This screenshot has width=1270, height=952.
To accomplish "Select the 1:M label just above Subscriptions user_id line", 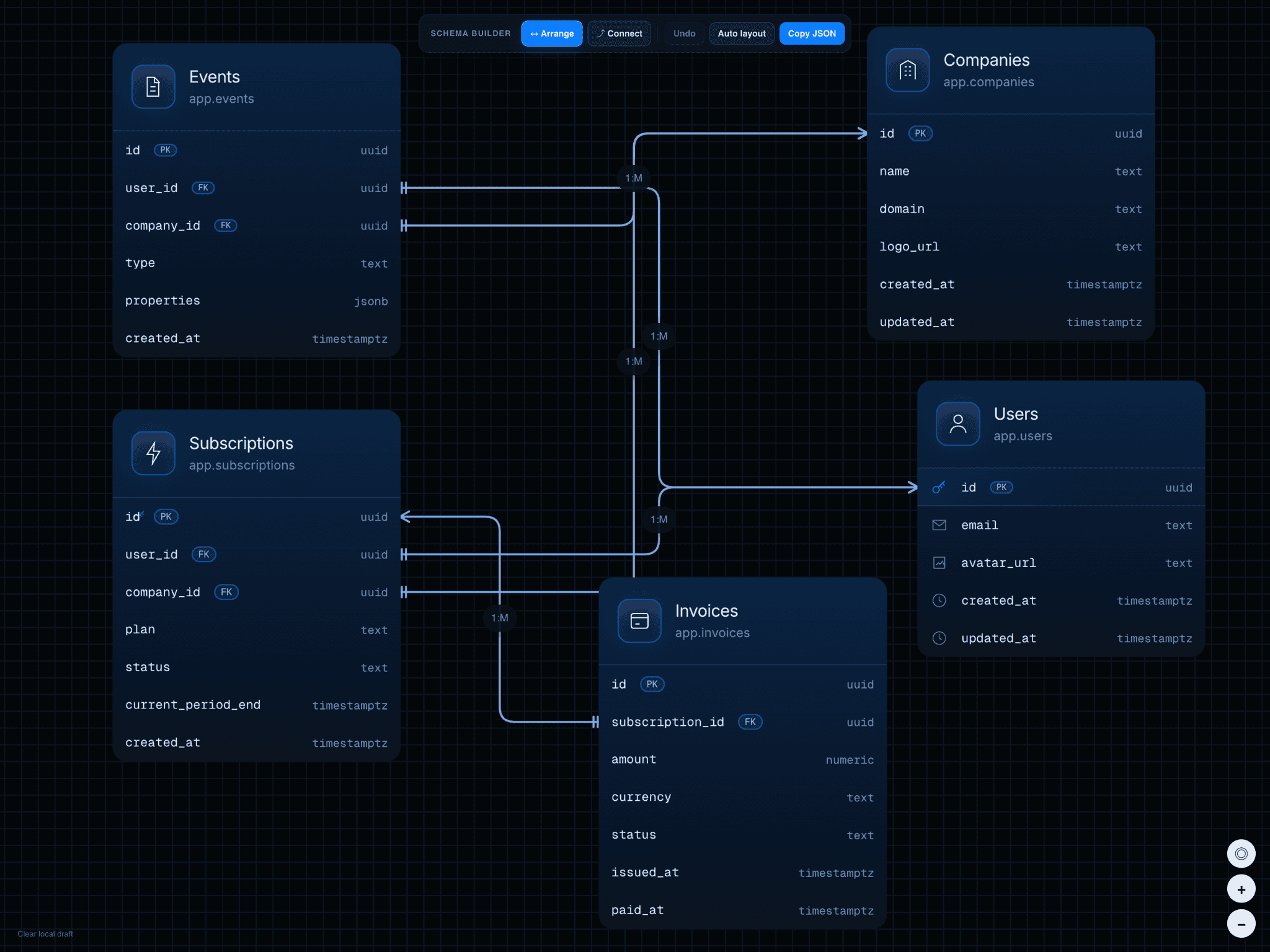I will [x=659, y=519].
